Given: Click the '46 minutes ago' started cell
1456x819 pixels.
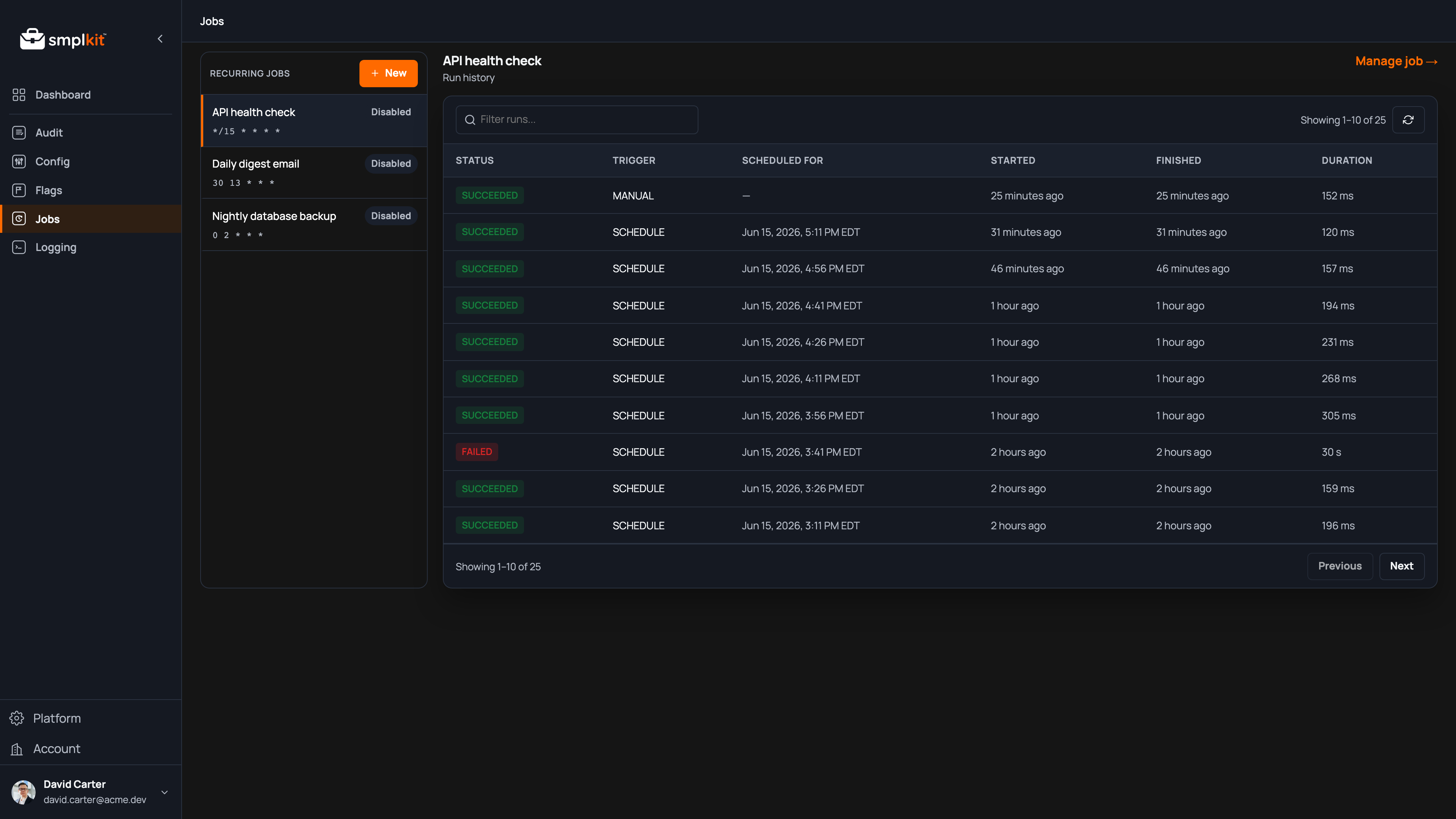Looking at the screenshot, I should [x=1027, y=268].
